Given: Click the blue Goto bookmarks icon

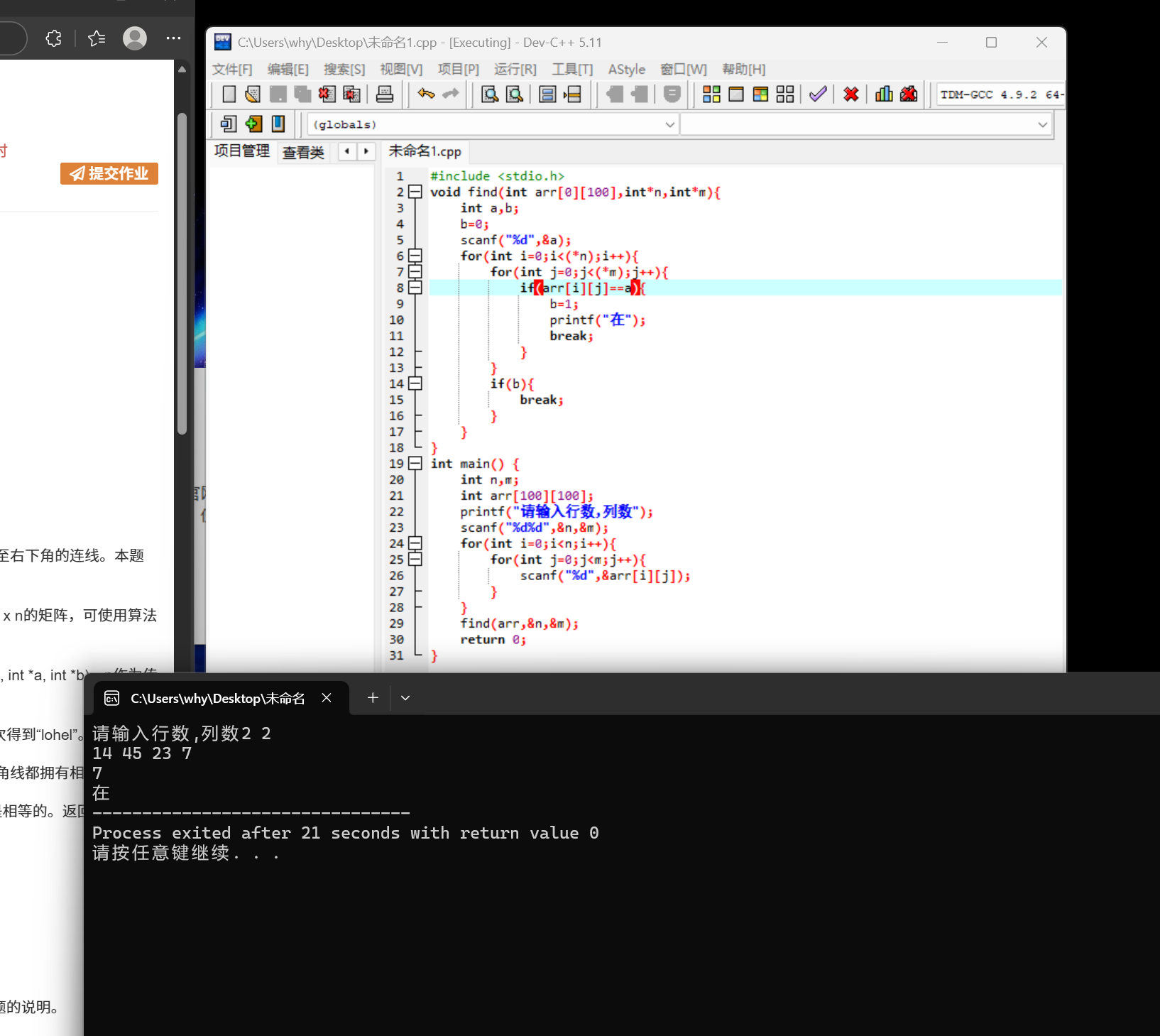Looking at the screenshot, I should click(x=278, y=124).
